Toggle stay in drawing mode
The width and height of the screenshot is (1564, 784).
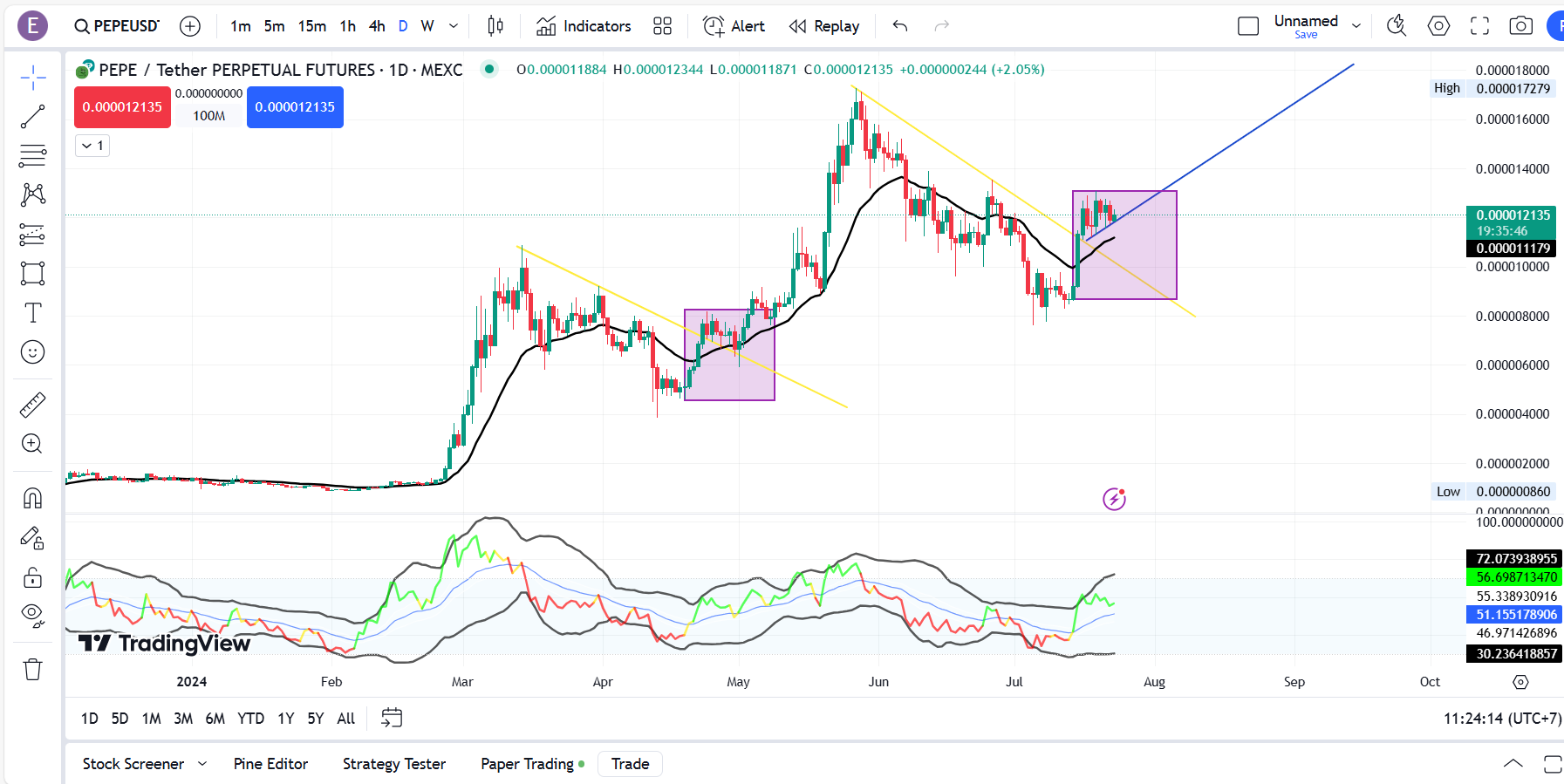pos(33,538)
